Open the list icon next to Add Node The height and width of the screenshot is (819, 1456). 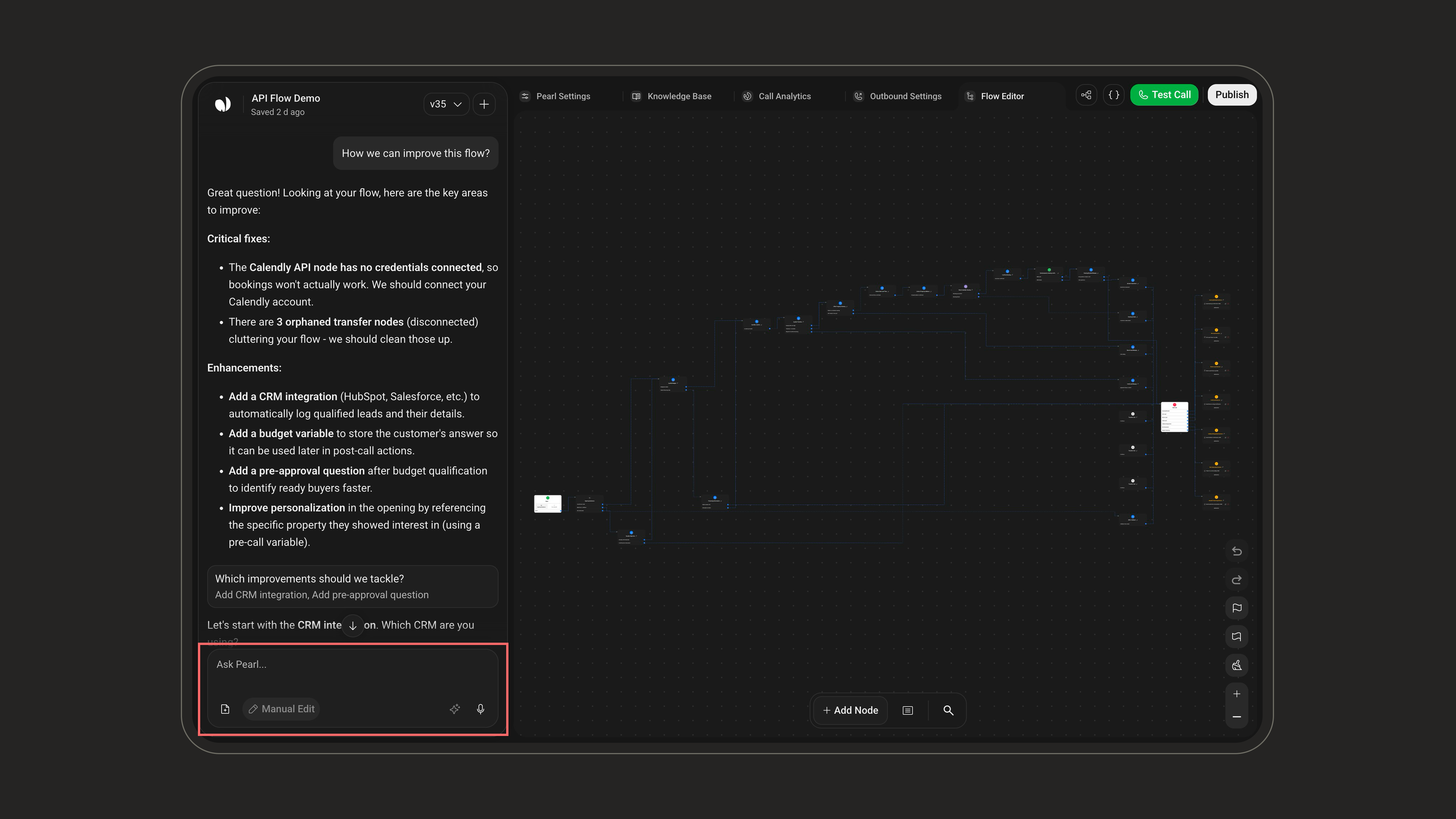[908, 710]
